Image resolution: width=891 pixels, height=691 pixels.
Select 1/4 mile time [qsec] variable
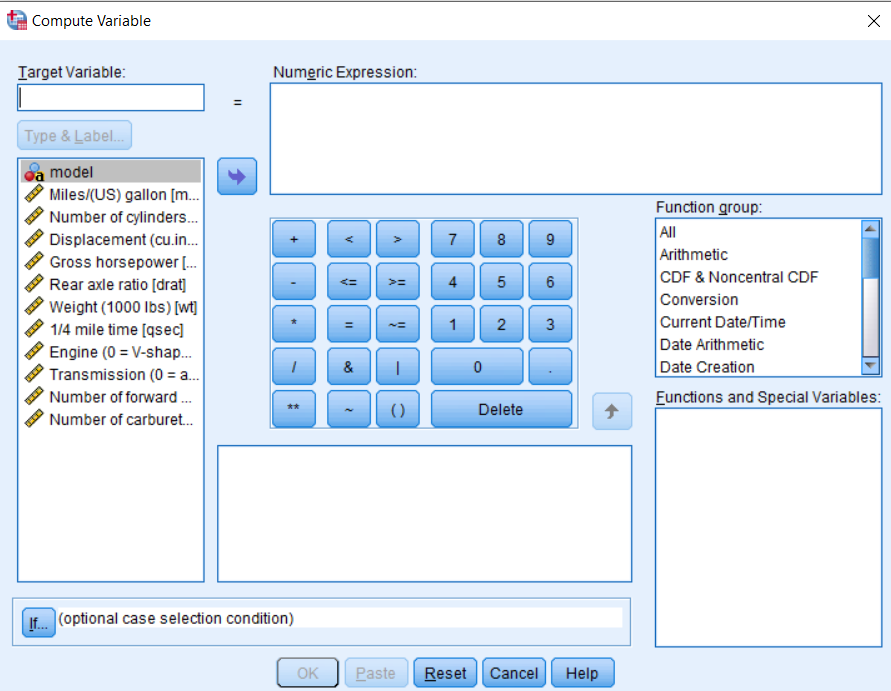111,330
